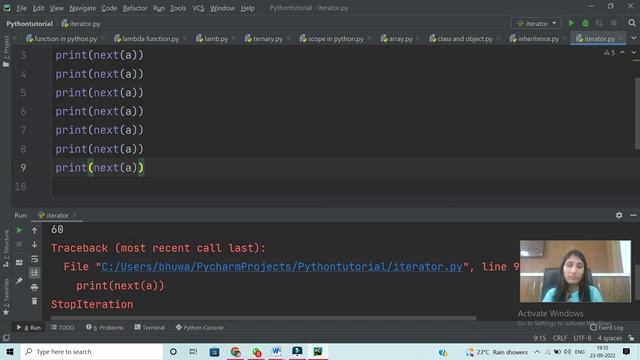The height and width of the screenshot is (360, 640).
Task: Open the Run menu
Action: click(159, 8)
